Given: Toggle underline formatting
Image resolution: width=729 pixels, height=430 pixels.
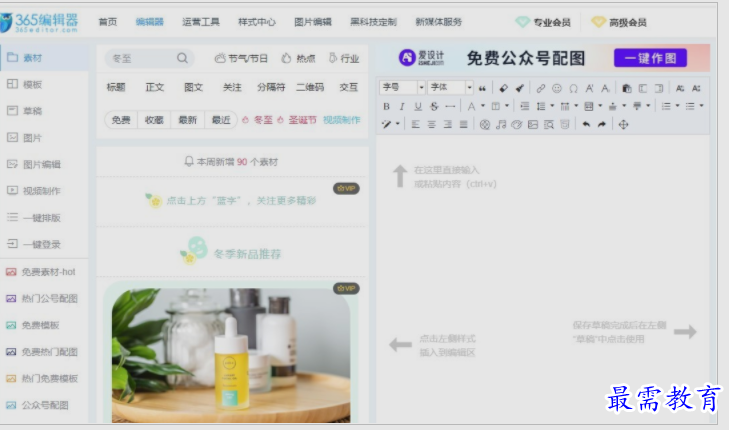Looking at the screenshot, I should point(418,106).
